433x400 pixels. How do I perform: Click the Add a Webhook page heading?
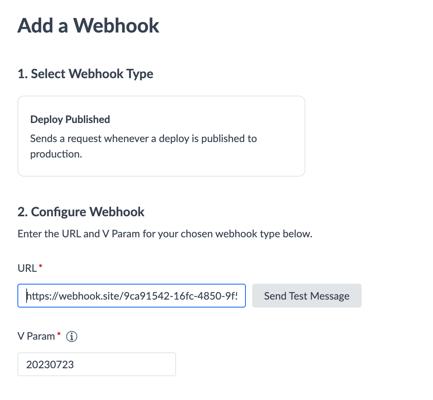(88, 26)
